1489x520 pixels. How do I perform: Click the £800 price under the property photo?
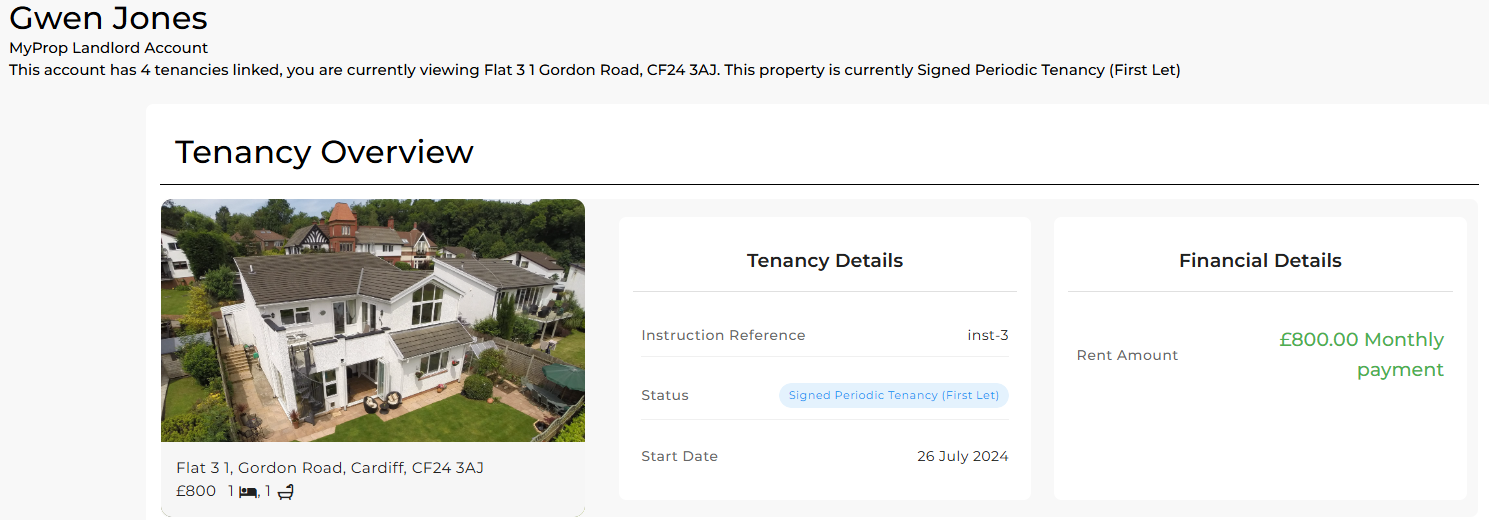tap(196, 491)
